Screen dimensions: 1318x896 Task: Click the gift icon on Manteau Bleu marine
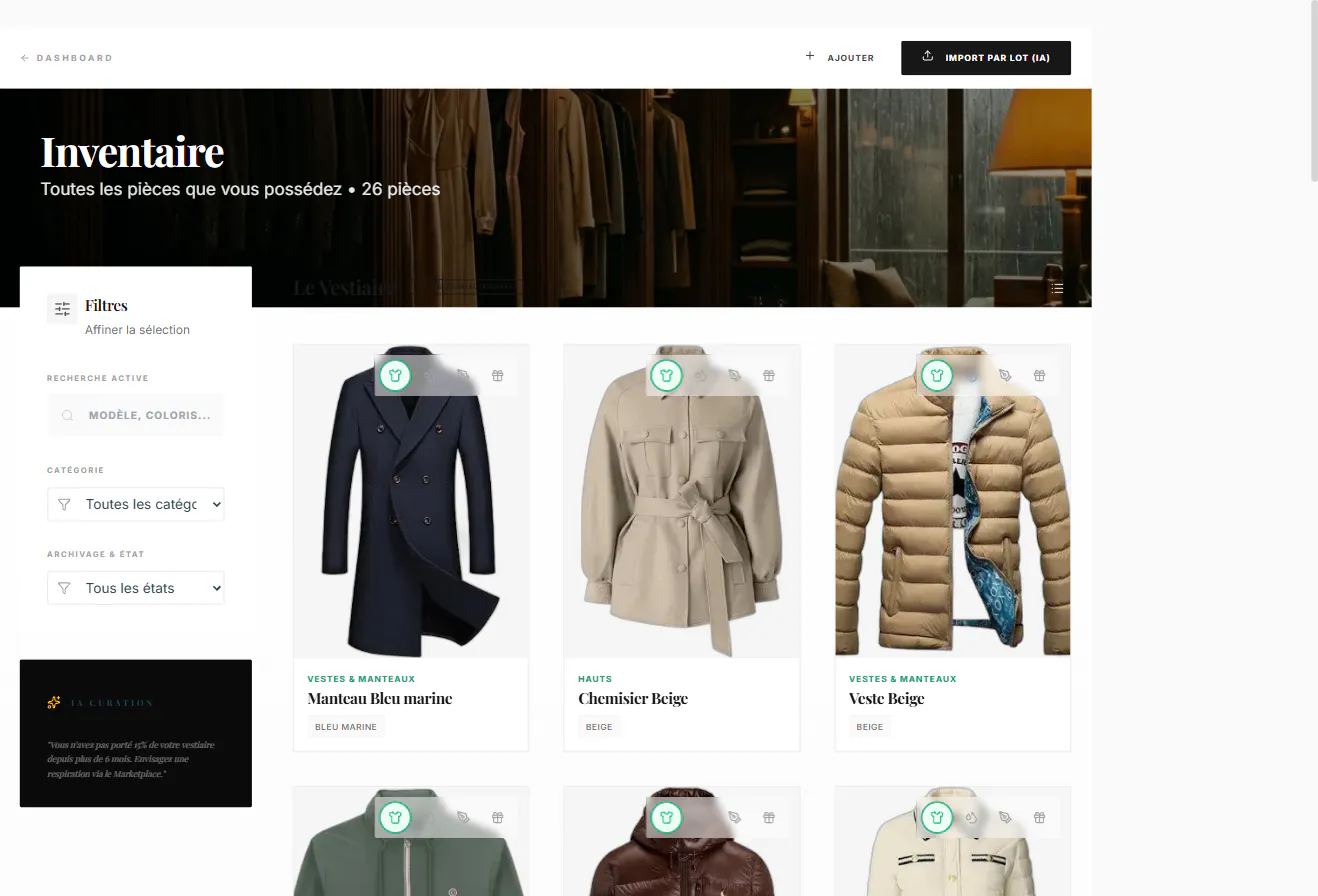click(497, 376)
